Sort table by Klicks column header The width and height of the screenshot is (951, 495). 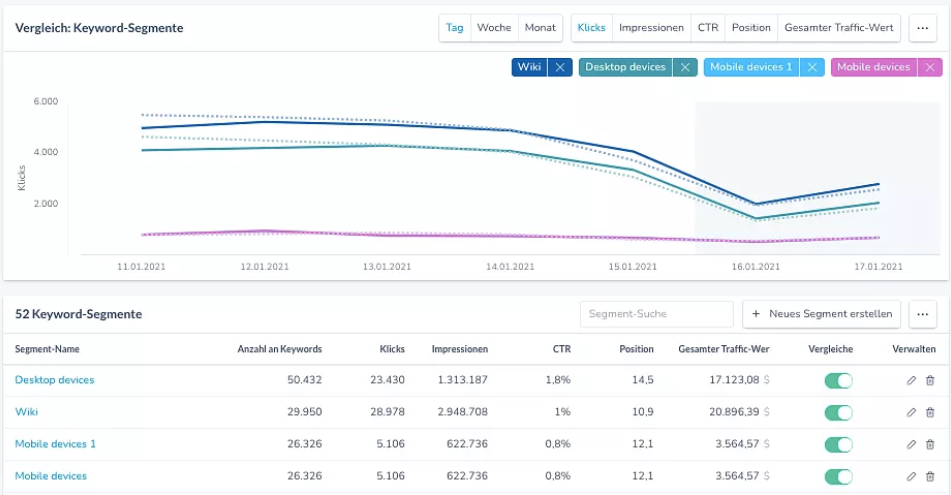(392, 349)
